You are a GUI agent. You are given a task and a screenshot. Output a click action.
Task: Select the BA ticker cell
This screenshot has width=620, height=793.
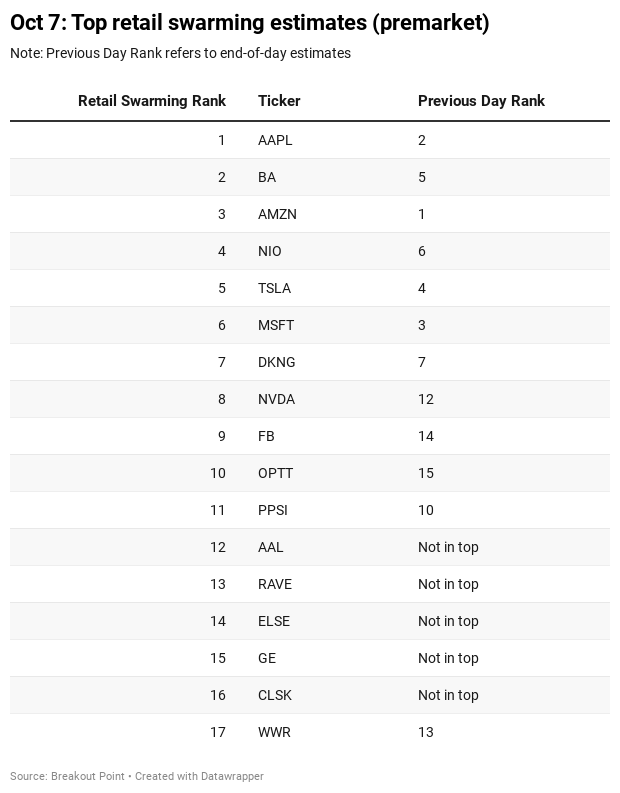point(267,178)
